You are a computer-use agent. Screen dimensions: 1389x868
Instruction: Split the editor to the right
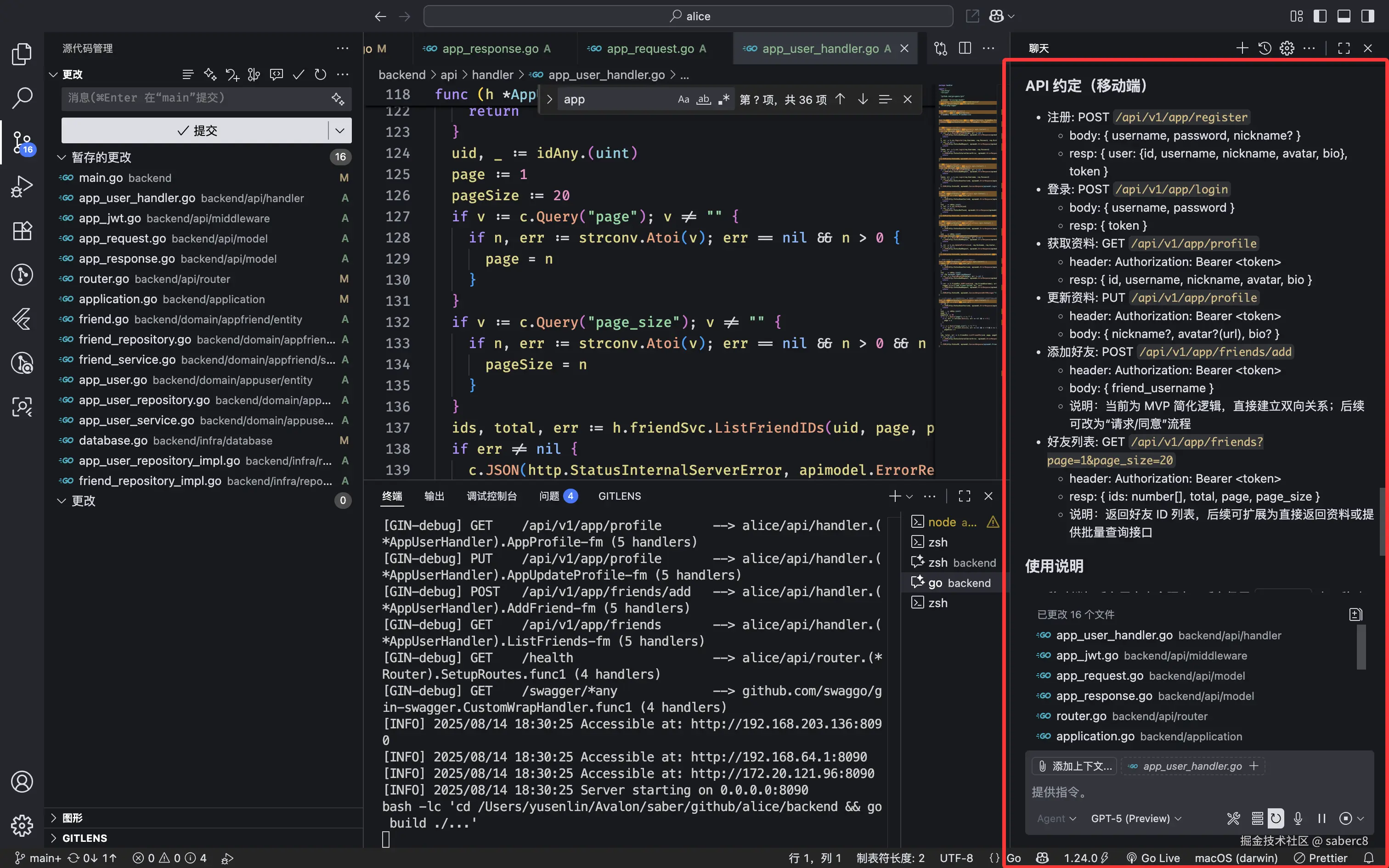965,48
